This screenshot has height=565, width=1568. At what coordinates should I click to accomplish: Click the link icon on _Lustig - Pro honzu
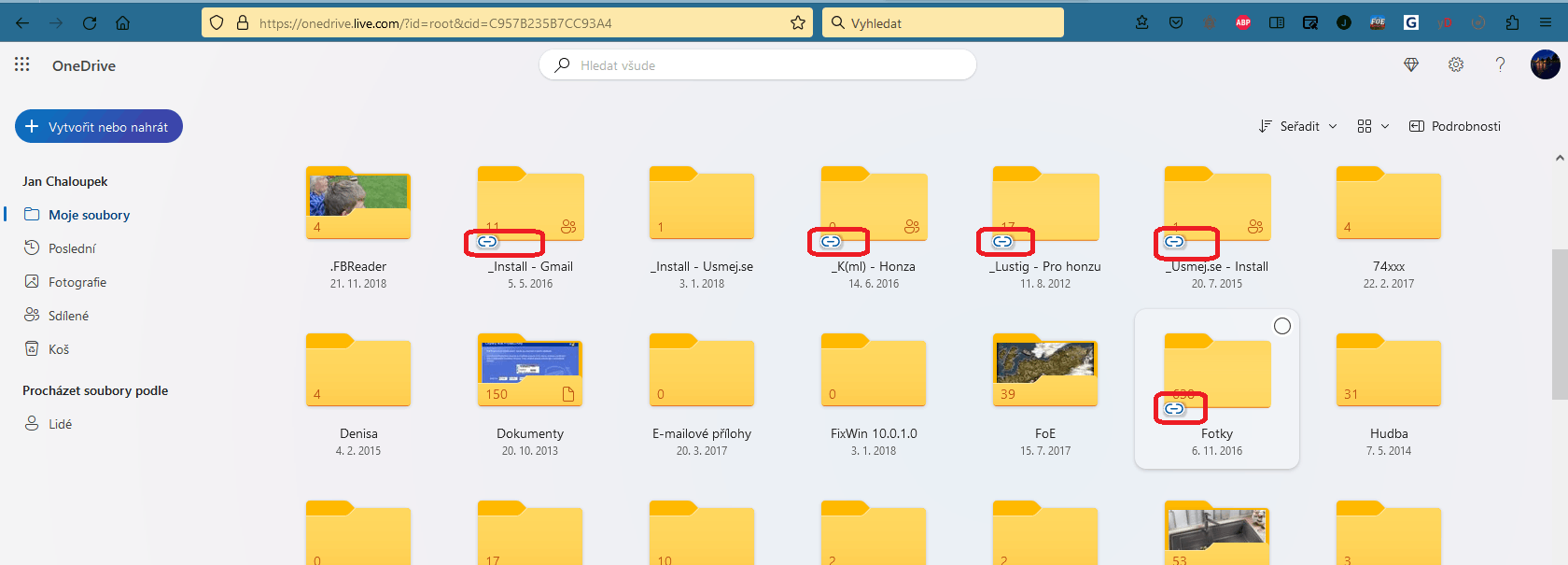coord(1002,242)
